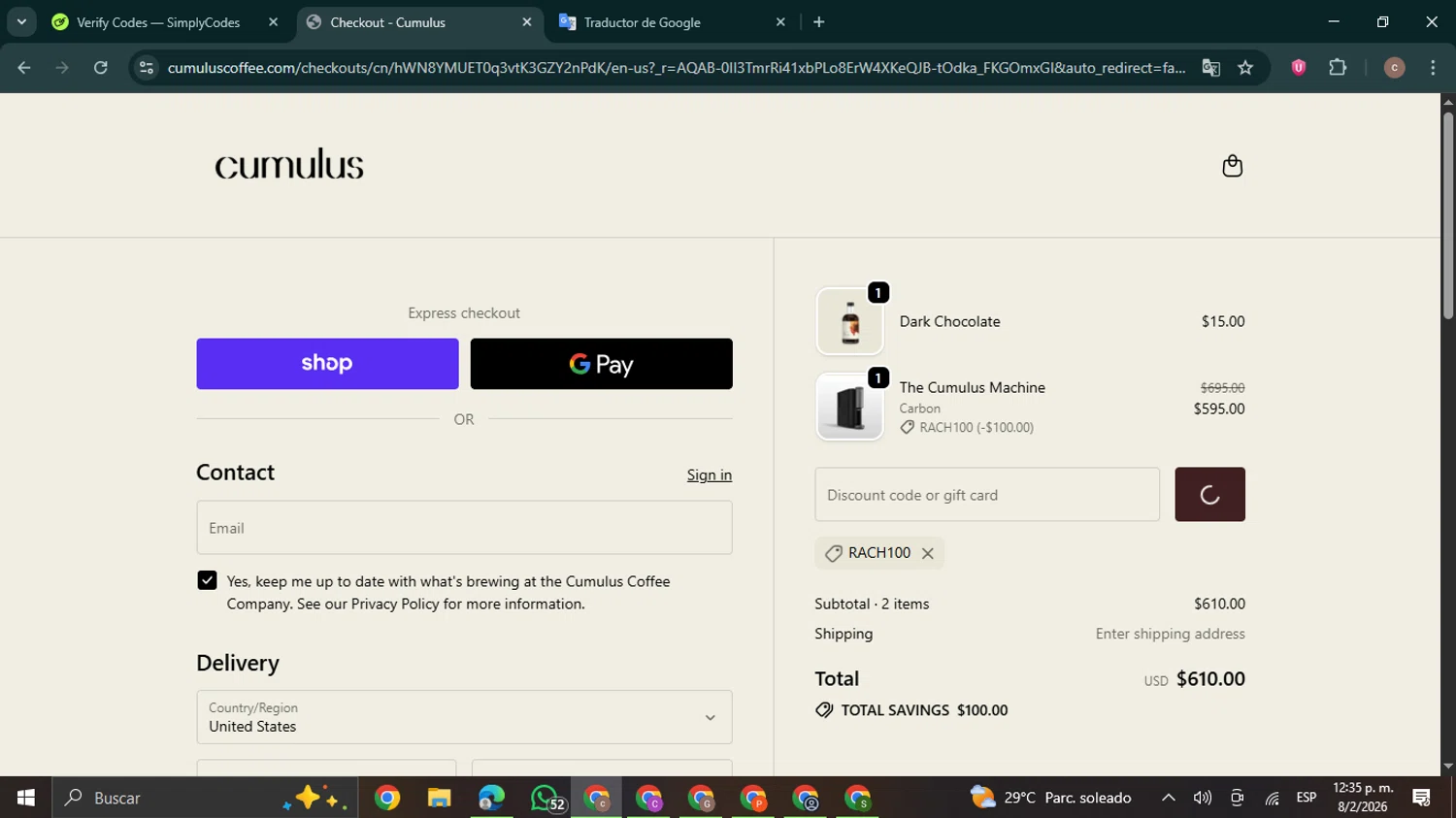The width and height of the screenshot is (1456, 818).
Task: Switch to the Verify Codes SimplyCodes tab
Action: point(157,22)
